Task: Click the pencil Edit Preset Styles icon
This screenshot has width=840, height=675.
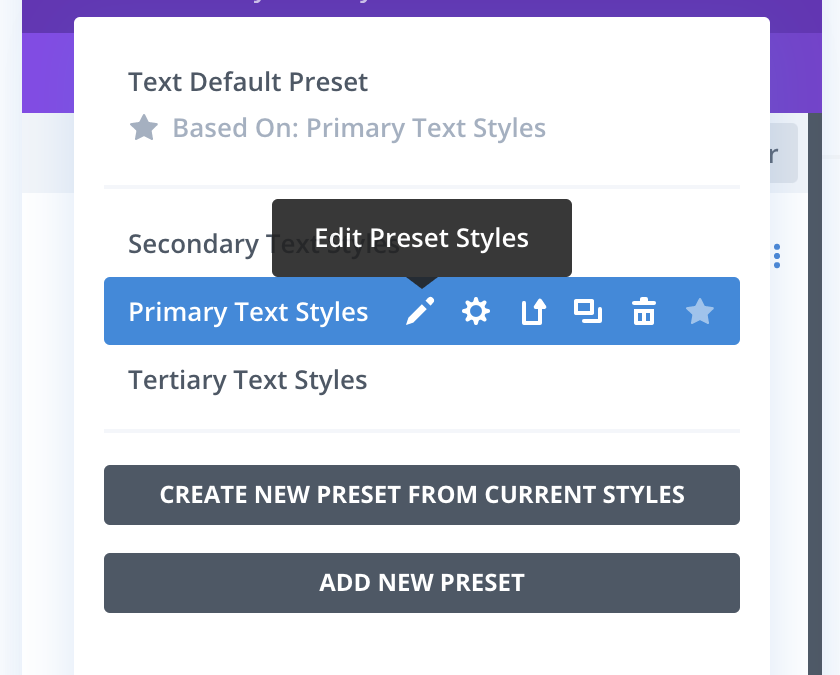Action: (420, 312)
